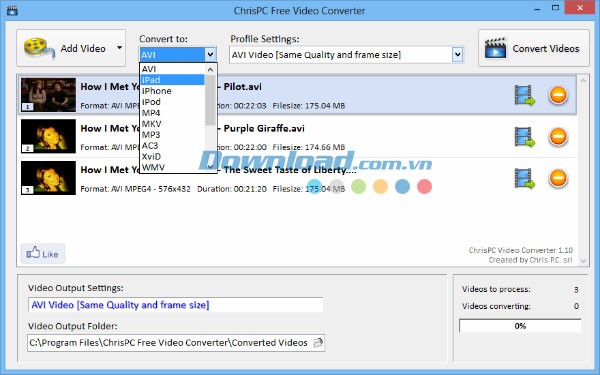Click the app icon in the title bar
The width and height of the screenshot is (600, 375).
point(12,10)
